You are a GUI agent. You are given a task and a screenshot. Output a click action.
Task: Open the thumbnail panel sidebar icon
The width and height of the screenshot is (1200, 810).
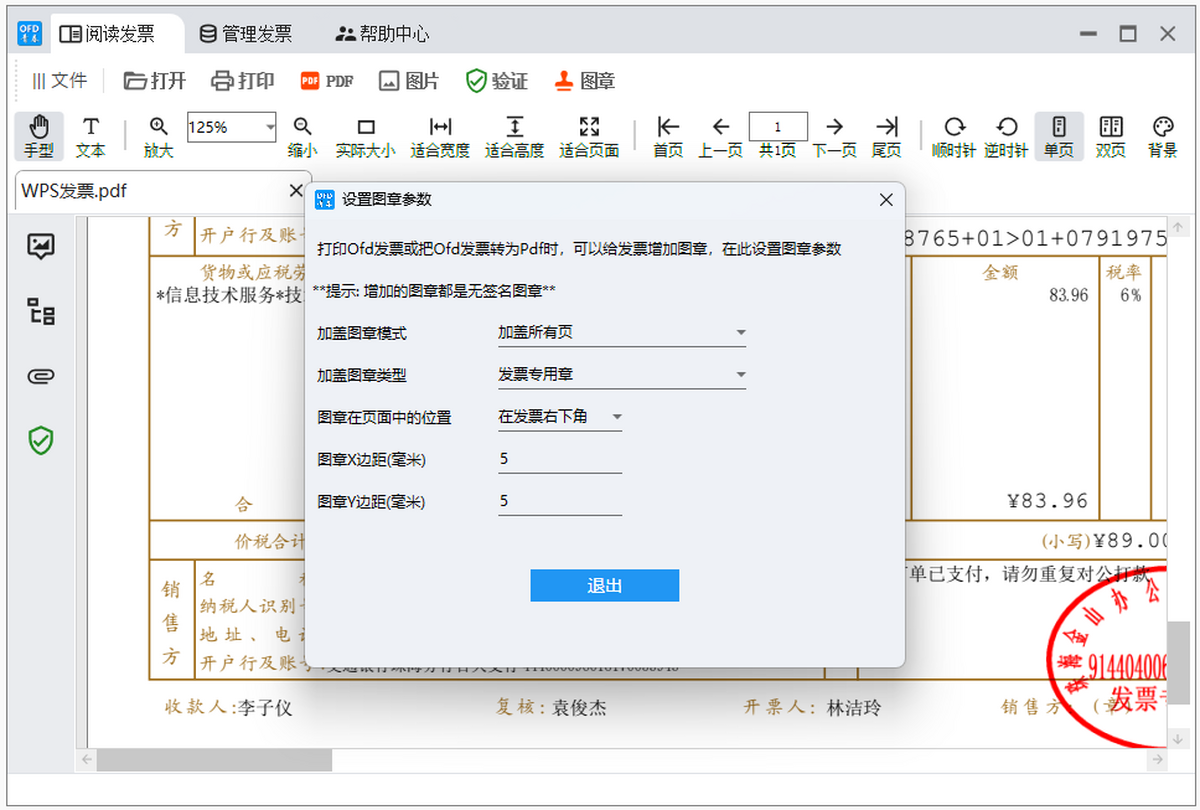[x=41, y=246]
